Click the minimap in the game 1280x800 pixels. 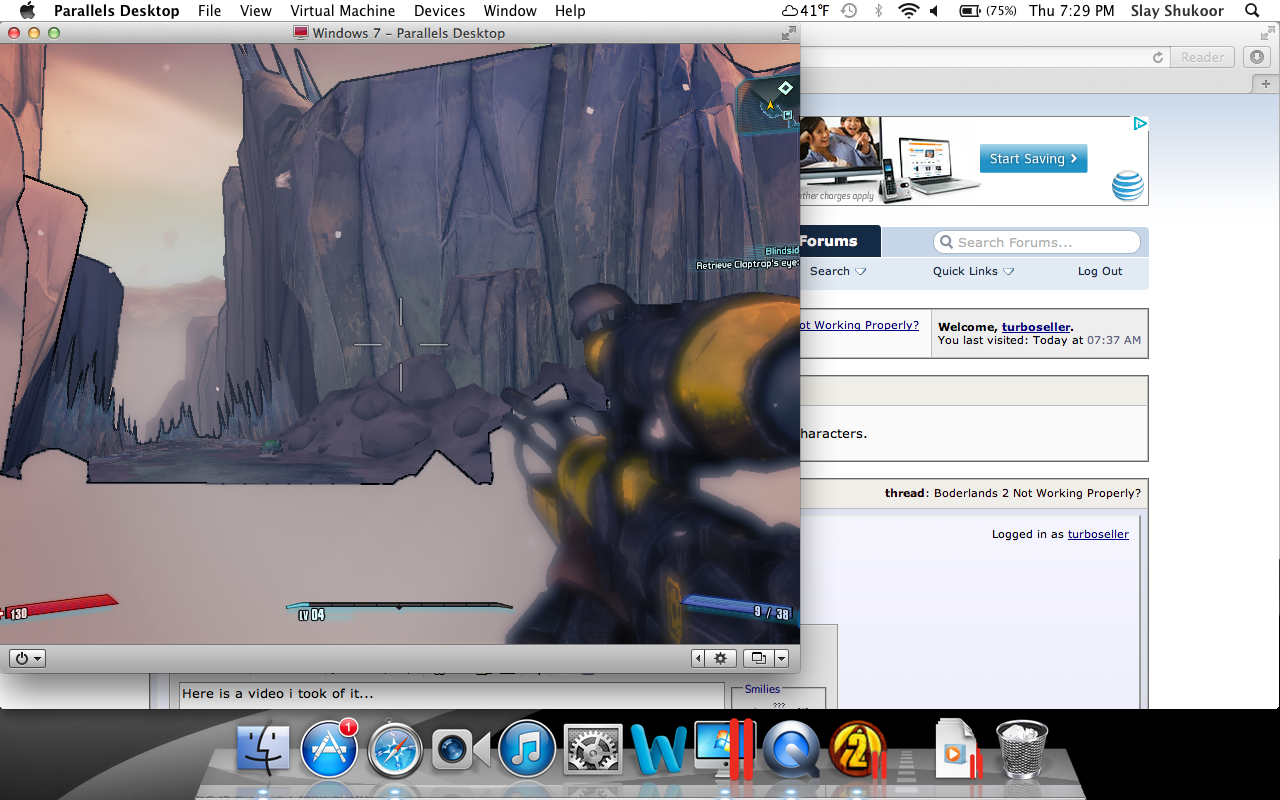pos(768,107)
